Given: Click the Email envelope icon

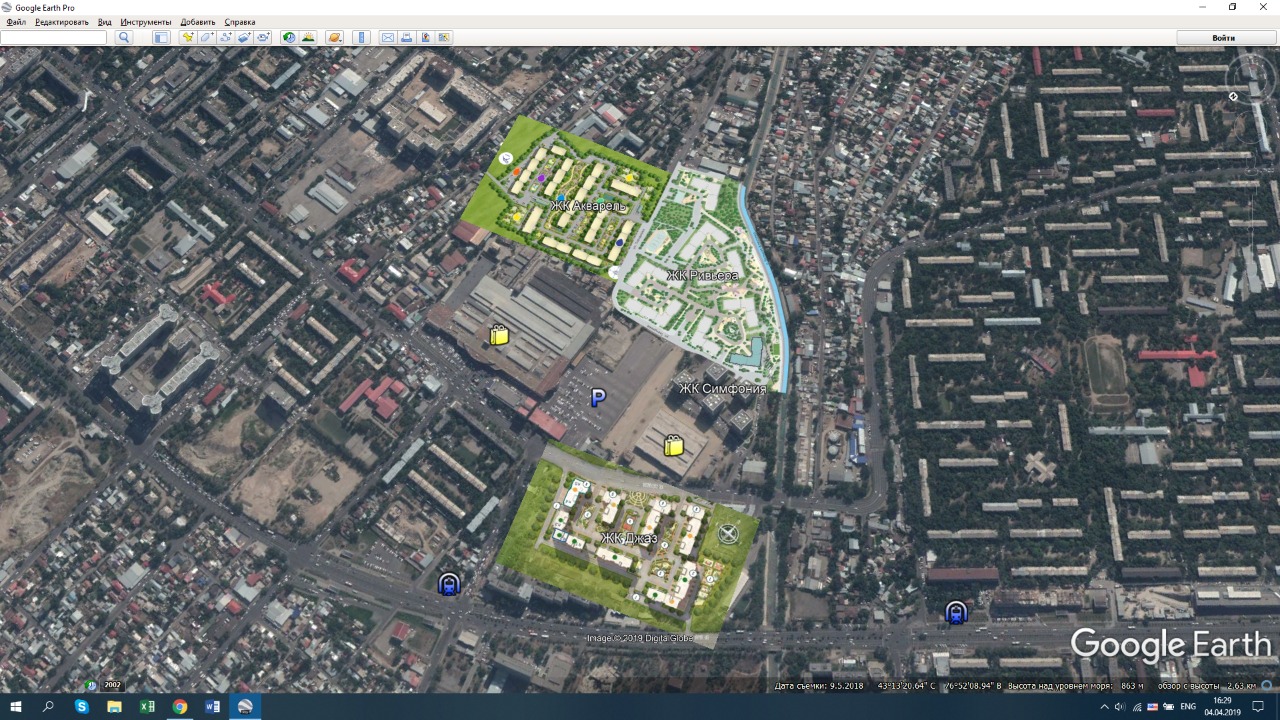Looking at the screenshot, I should click(388, 37).
